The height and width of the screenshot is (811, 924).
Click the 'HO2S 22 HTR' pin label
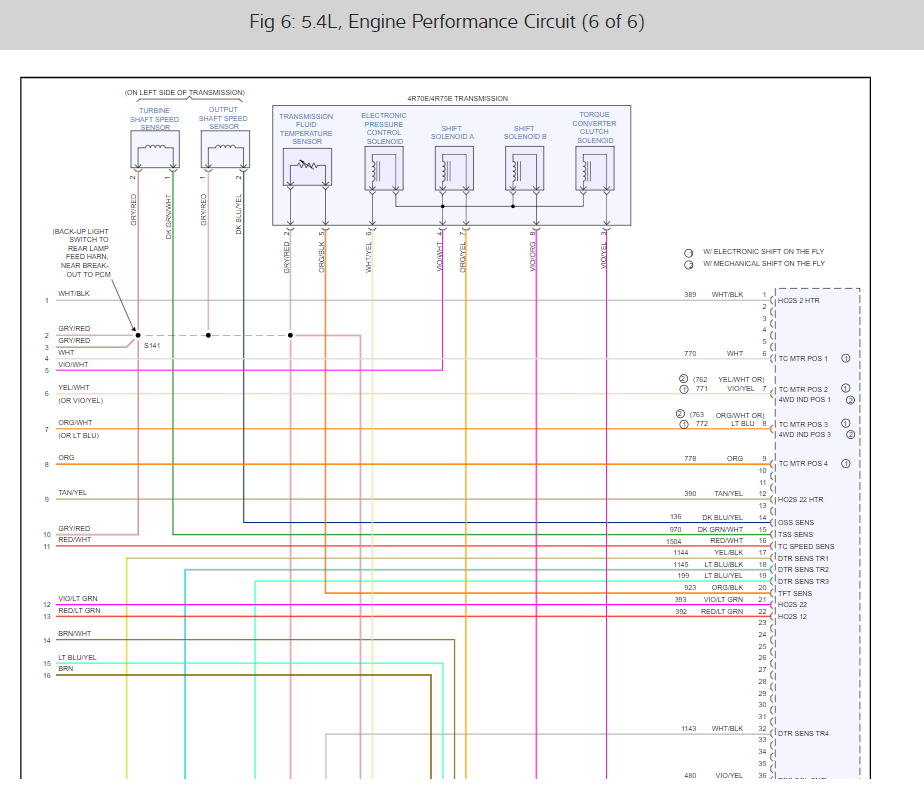pyautogui.click(x=800, y=500)
